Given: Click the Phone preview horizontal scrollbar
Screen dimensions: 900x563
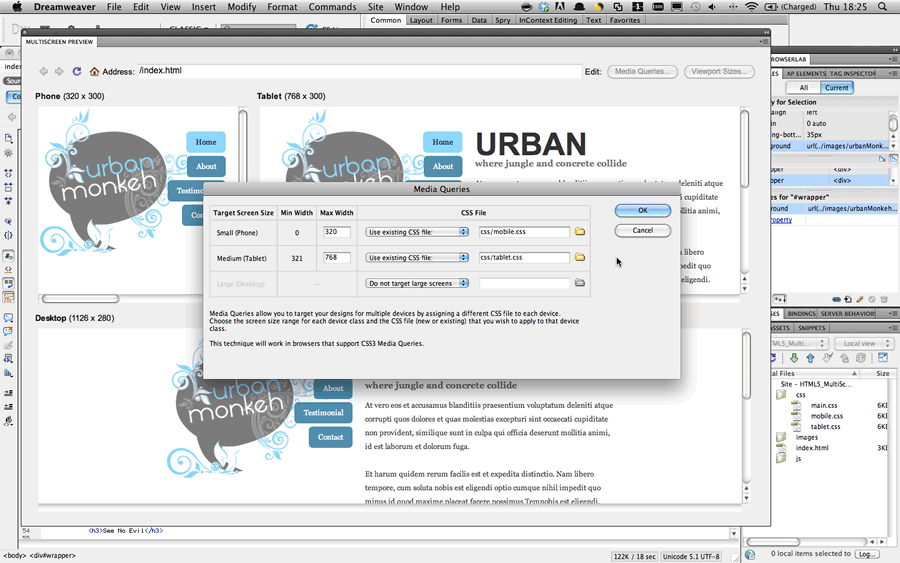Looking at the screenshot, I should coord(80,298).
